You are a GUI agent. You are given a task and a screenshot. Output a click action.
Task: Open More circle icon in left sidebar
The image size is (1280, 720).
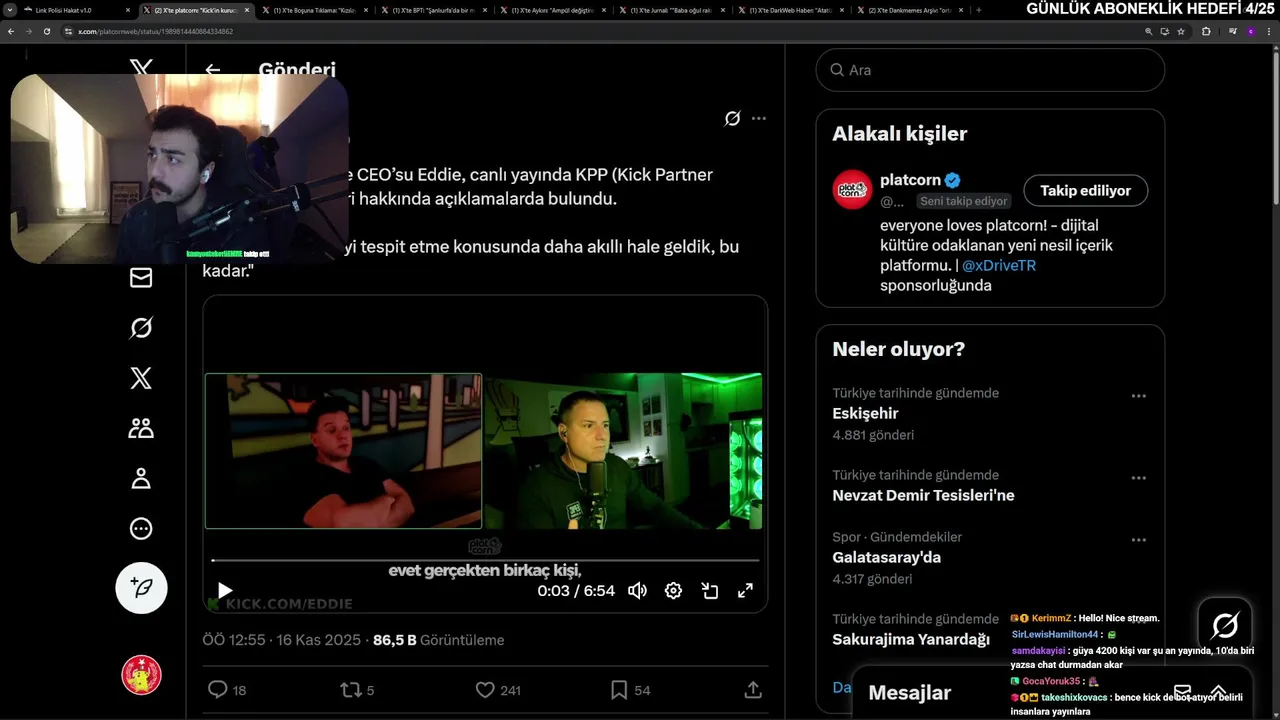[x=141, y=528]
